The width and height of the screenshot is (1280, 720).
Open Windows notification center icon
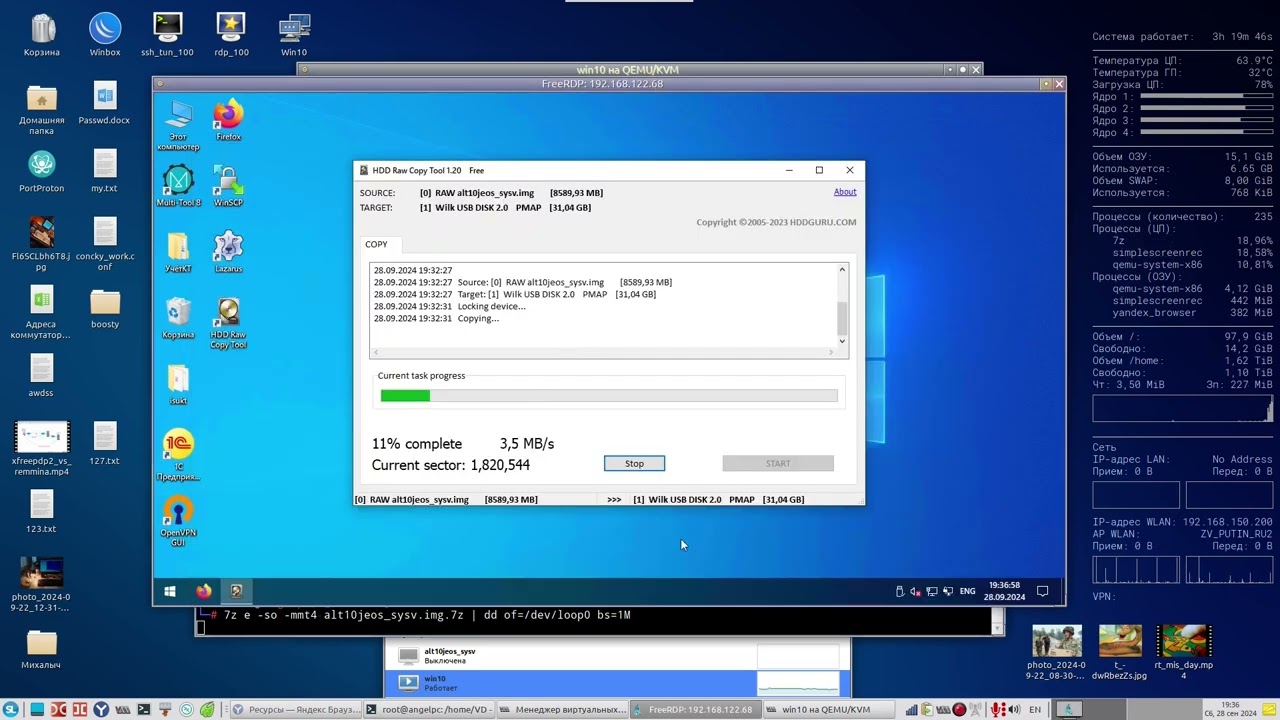[1042, 591]
